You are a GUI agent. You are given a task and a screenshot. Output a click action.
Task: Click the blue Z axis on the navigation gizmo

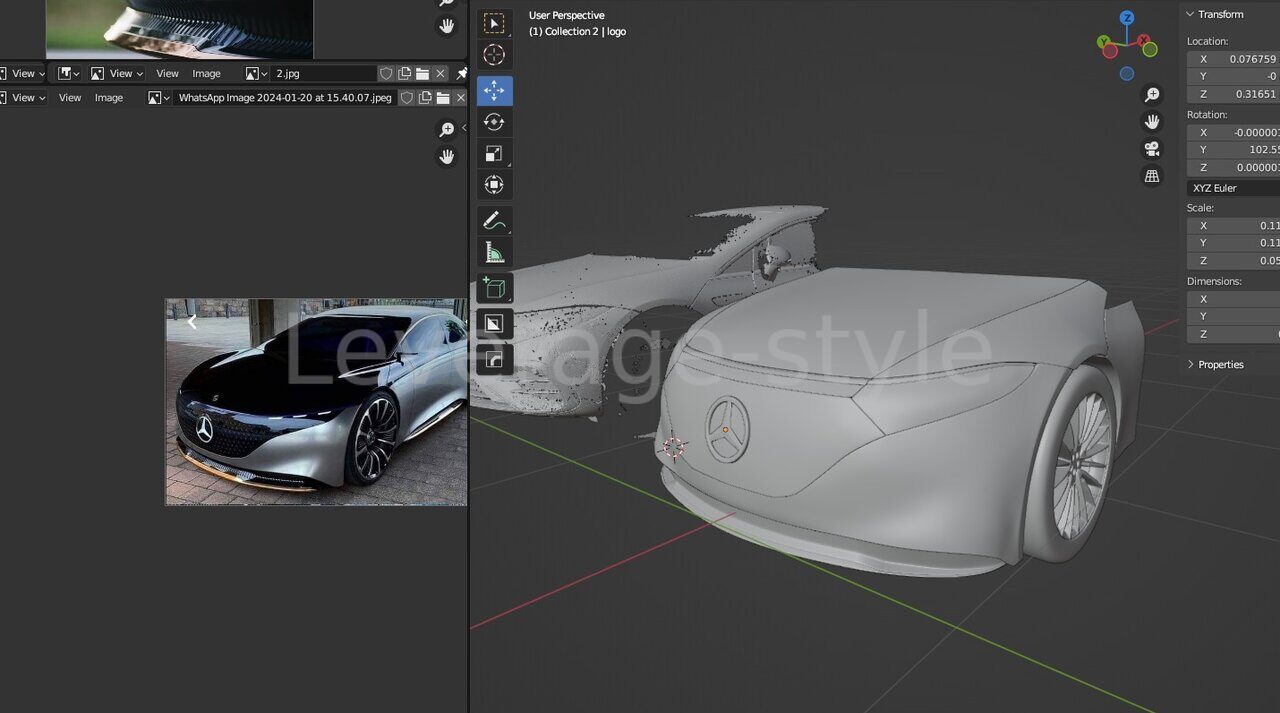tap(1127, 18)
